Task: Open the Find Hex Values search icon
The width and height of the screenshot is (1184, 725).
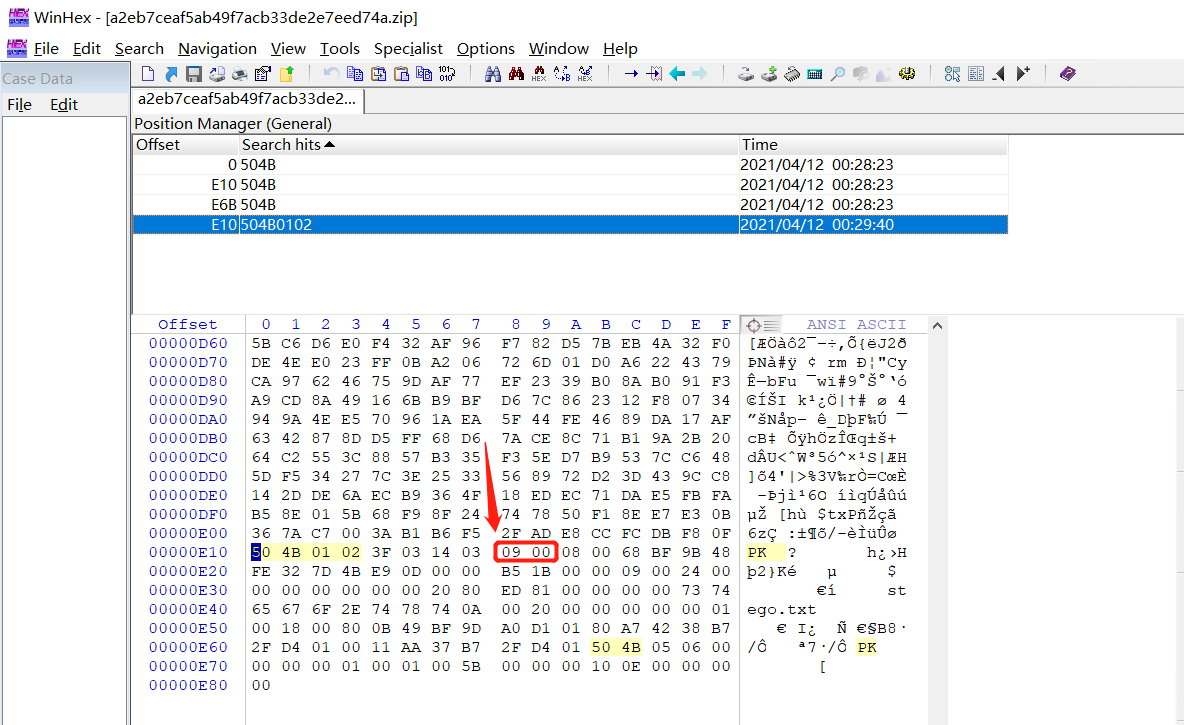Action: pos(538,73)
